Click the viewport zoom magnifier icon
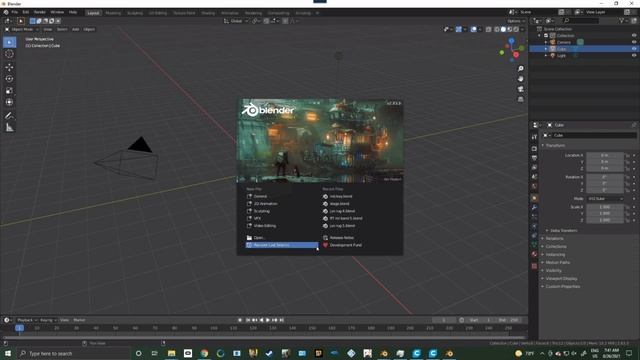Image resolution: width=640 pixels, height=360 pixels. [x=520, y=69]
